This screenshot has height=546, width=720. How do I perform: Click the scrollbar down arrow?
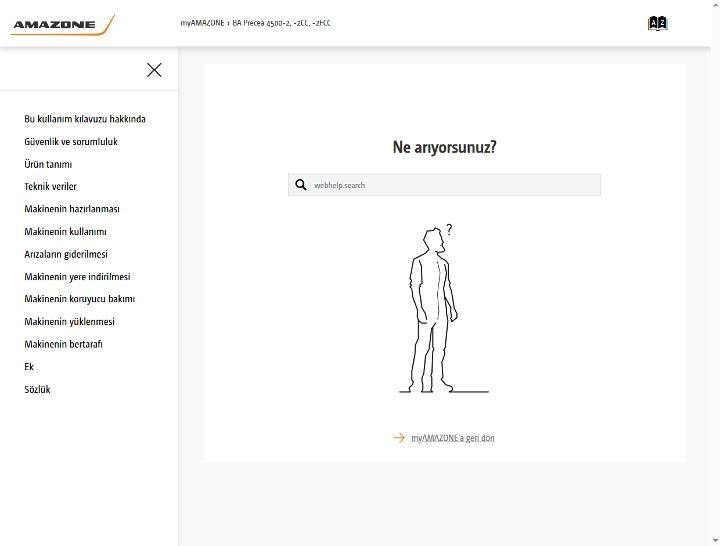tap(715, 541)
